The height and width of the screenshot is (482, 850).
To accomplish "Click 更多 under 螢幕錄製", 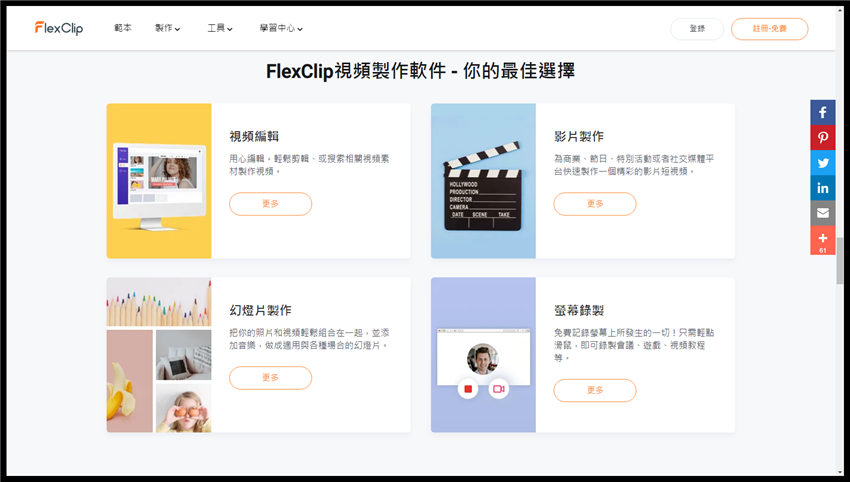I will [595, 390].
